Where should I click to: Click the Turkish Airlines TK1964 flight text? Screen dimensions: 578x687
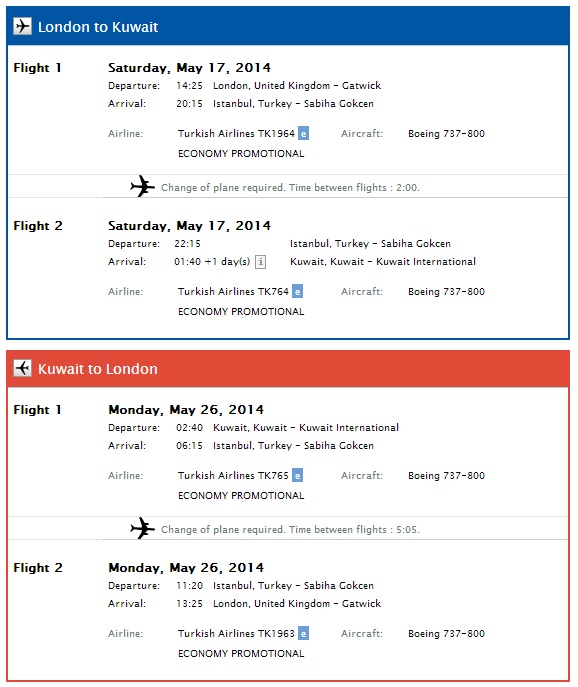[236, 133]
